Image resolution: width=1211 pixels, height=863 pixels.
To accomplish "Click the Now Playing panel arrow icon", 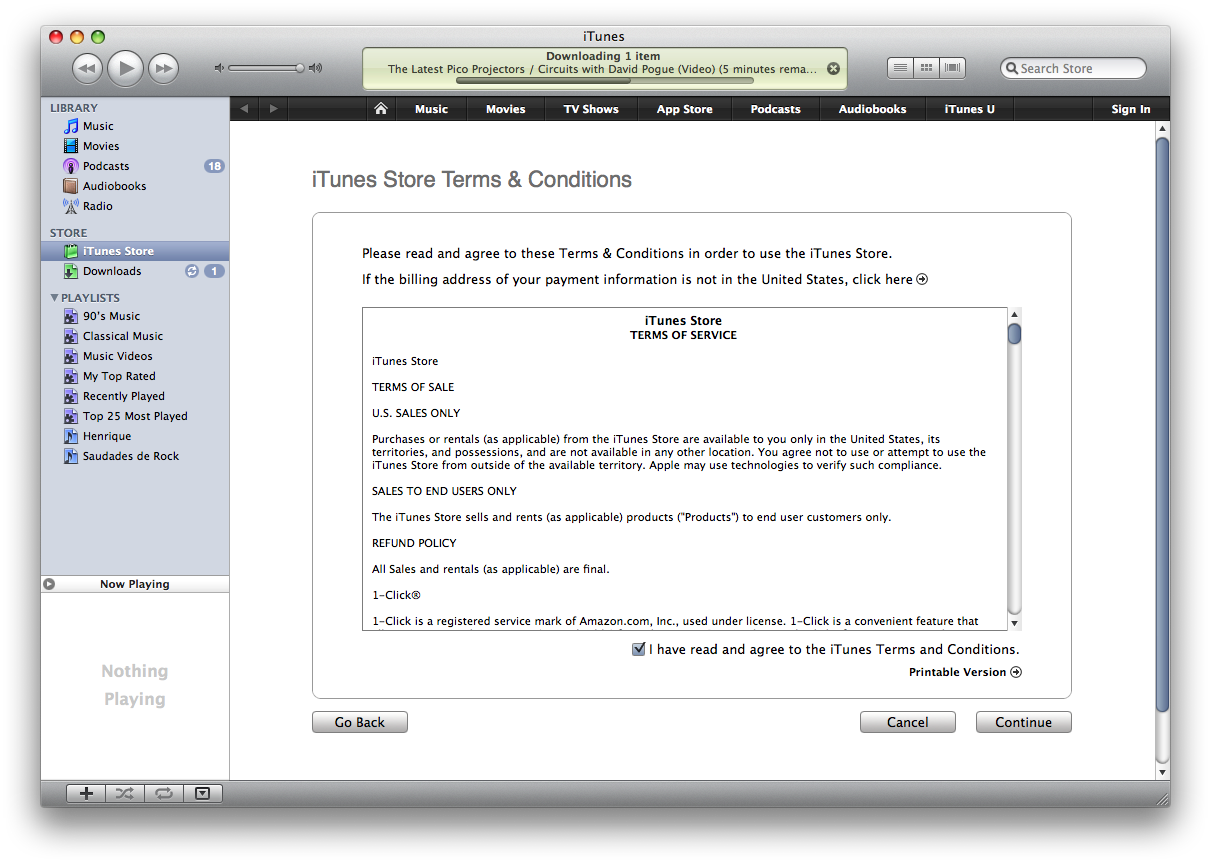I will 49,584.
